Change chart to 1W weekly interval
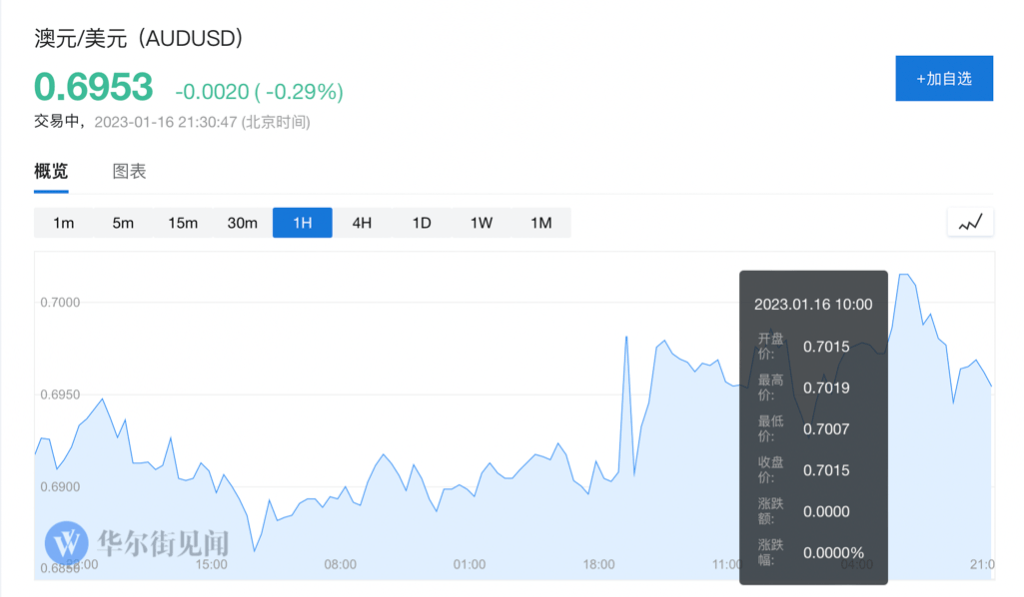Viewport: 1024px width, 597px height. click(481, 223)
